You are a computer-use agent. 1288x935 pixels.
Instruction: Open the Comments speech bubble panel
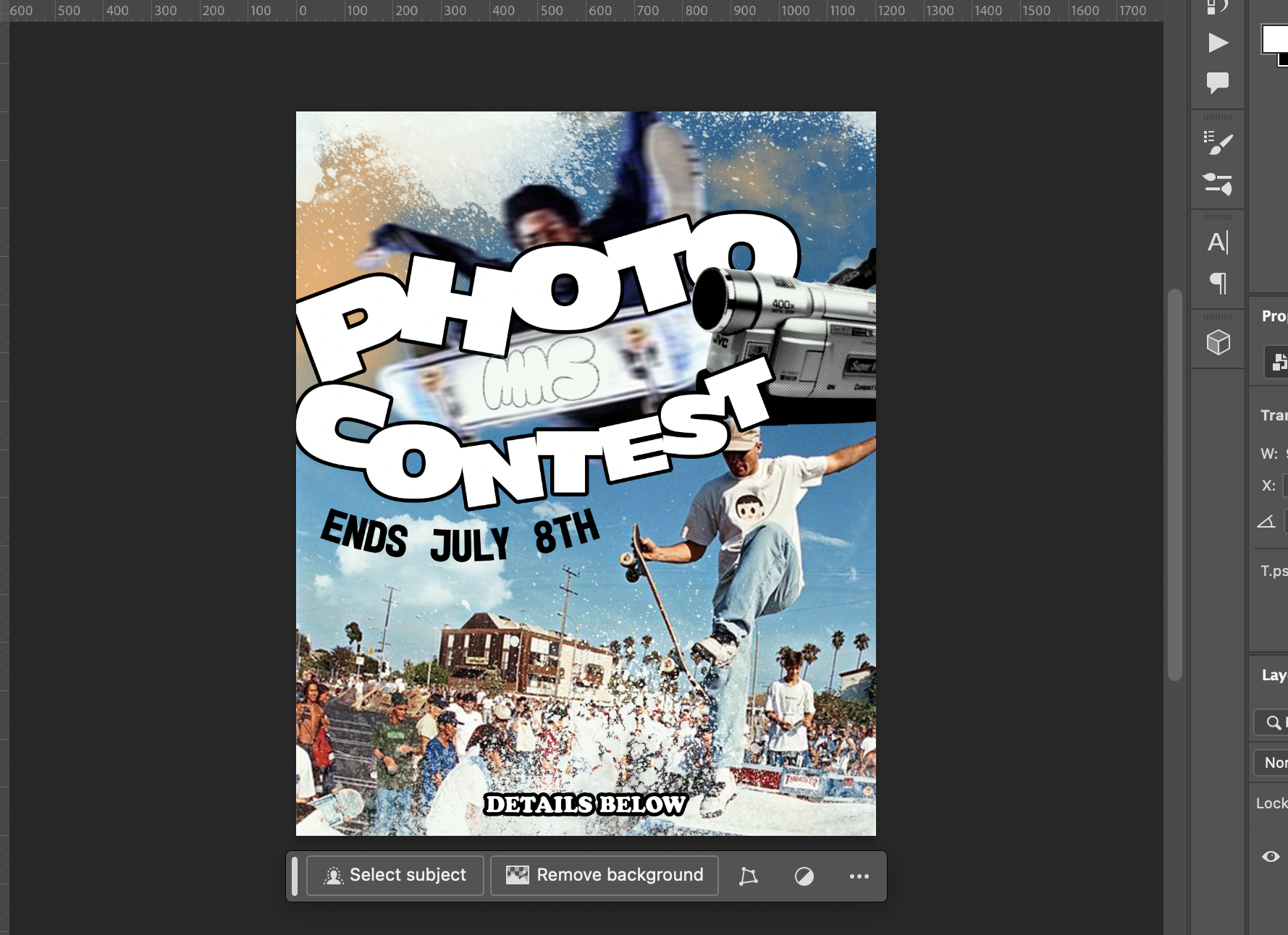(1218, 82)
